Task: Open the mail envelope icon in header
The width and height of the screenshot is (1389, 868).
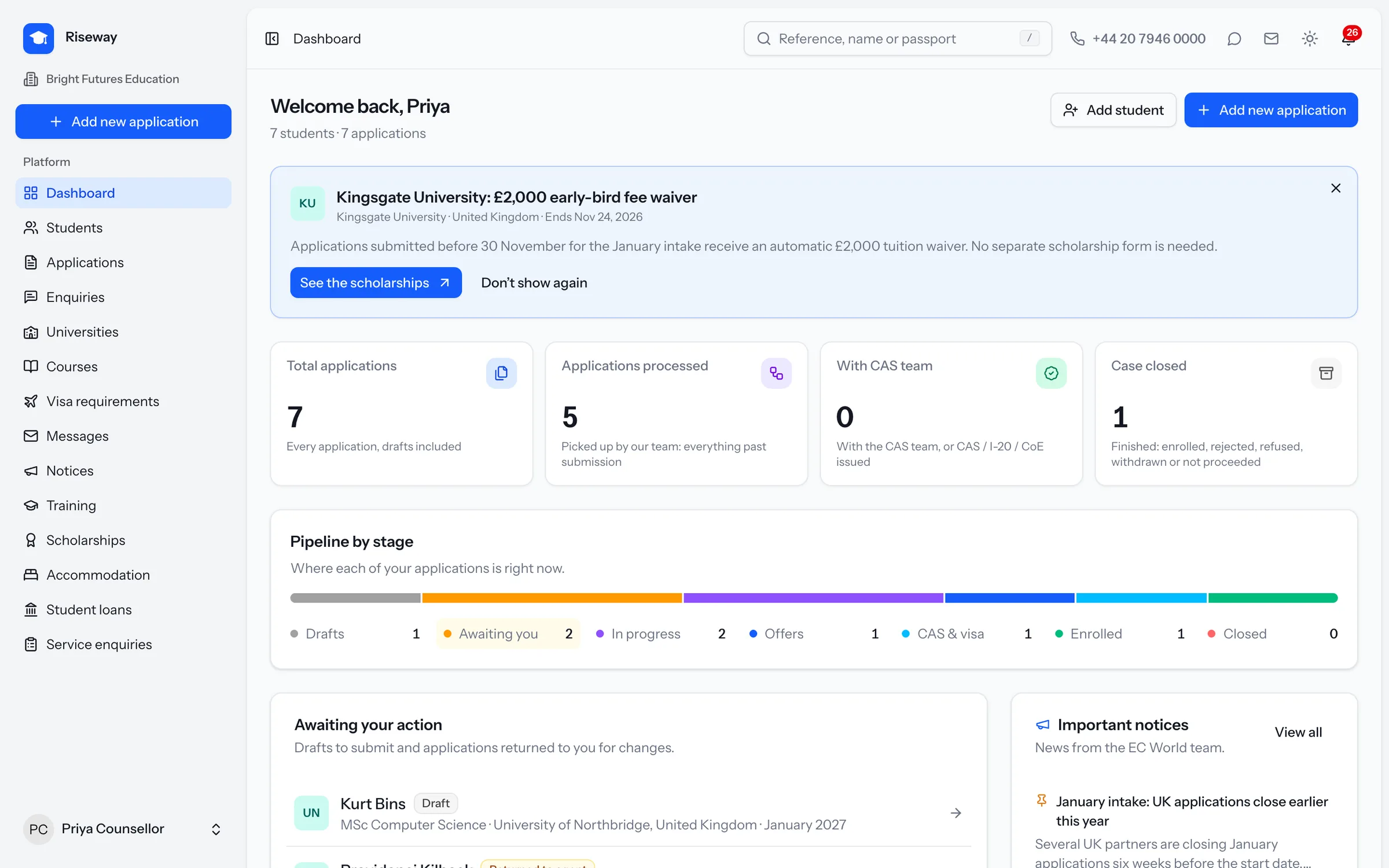Action: click(1271, 39)
